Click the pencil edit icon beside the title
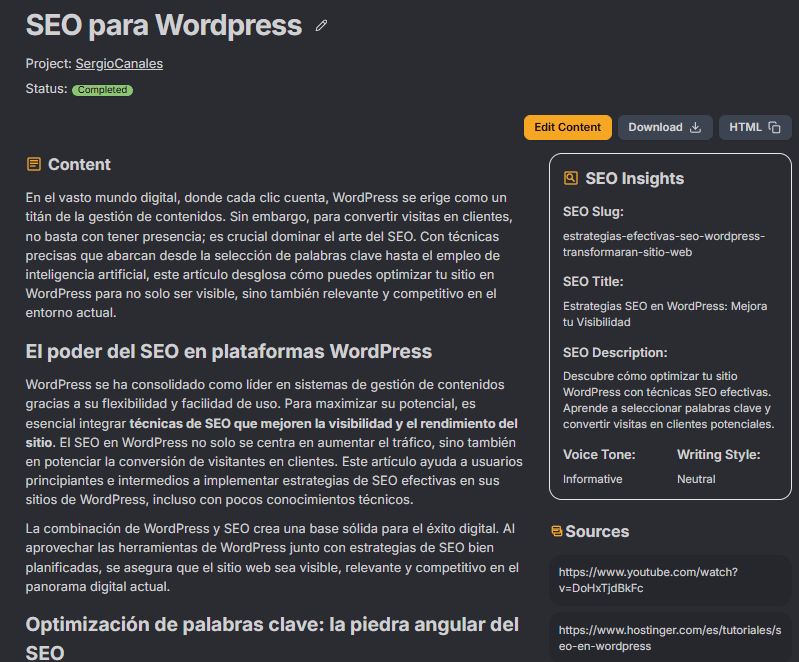Image resolution: width=799 pixels, height=662 pixels. point(321,25)
